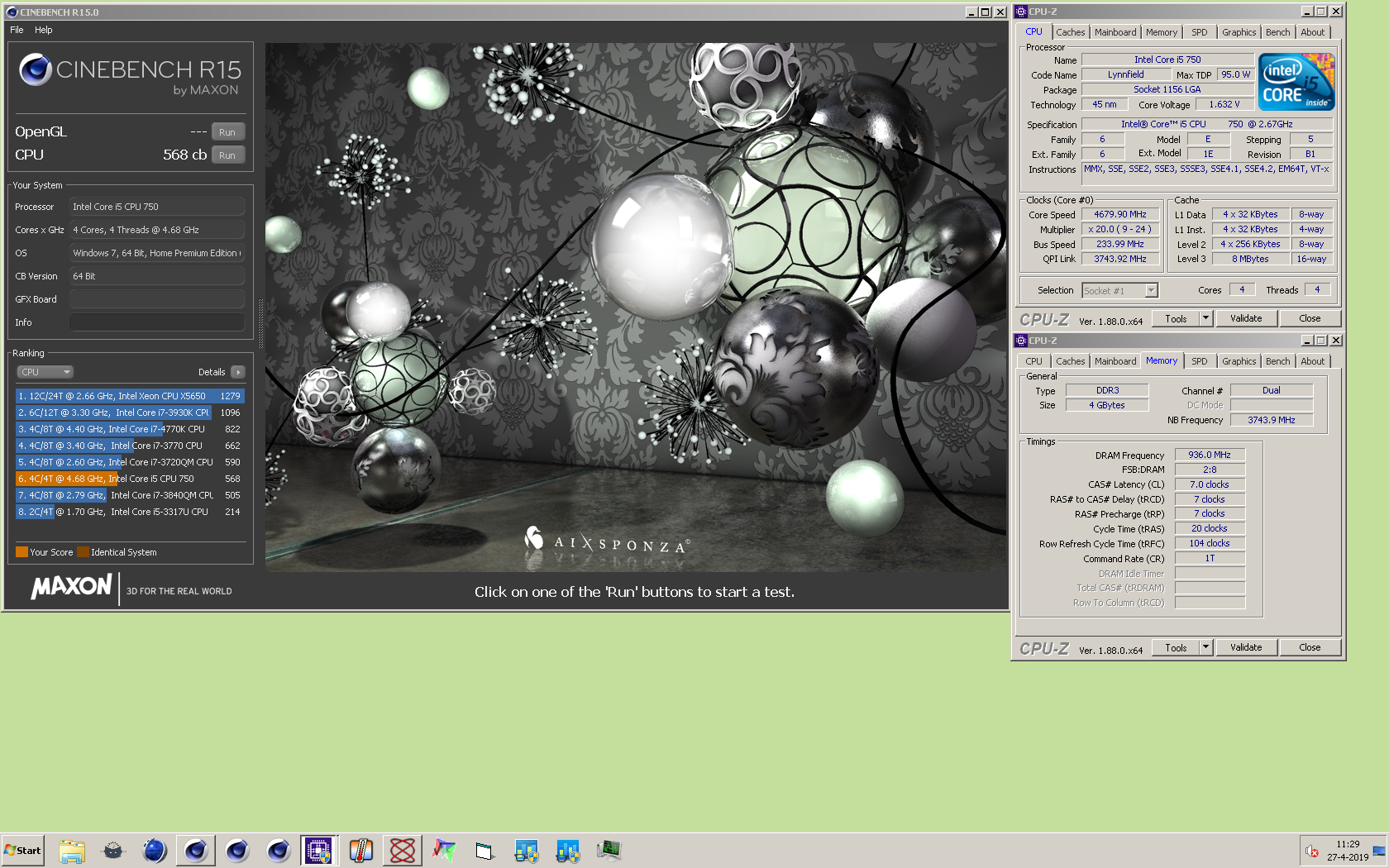
Task: Click the spiky round gauge taskbar icon
Action: pyautogui.click(x=113, y=850)
